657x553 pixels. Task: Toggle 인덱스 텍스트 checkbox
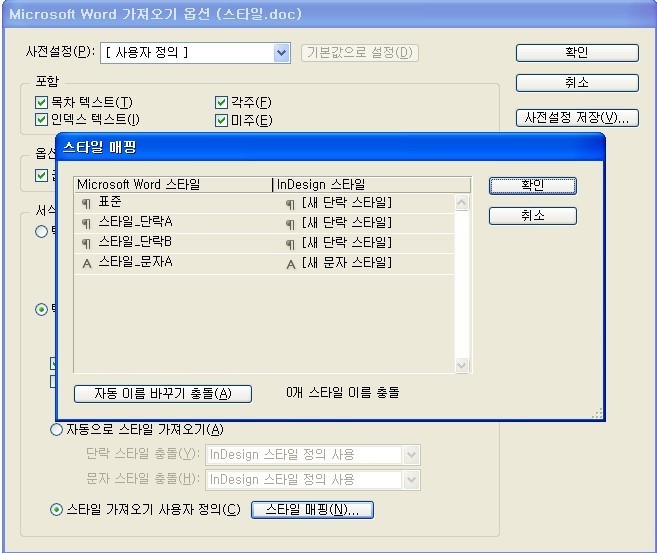tap(41, 120)
